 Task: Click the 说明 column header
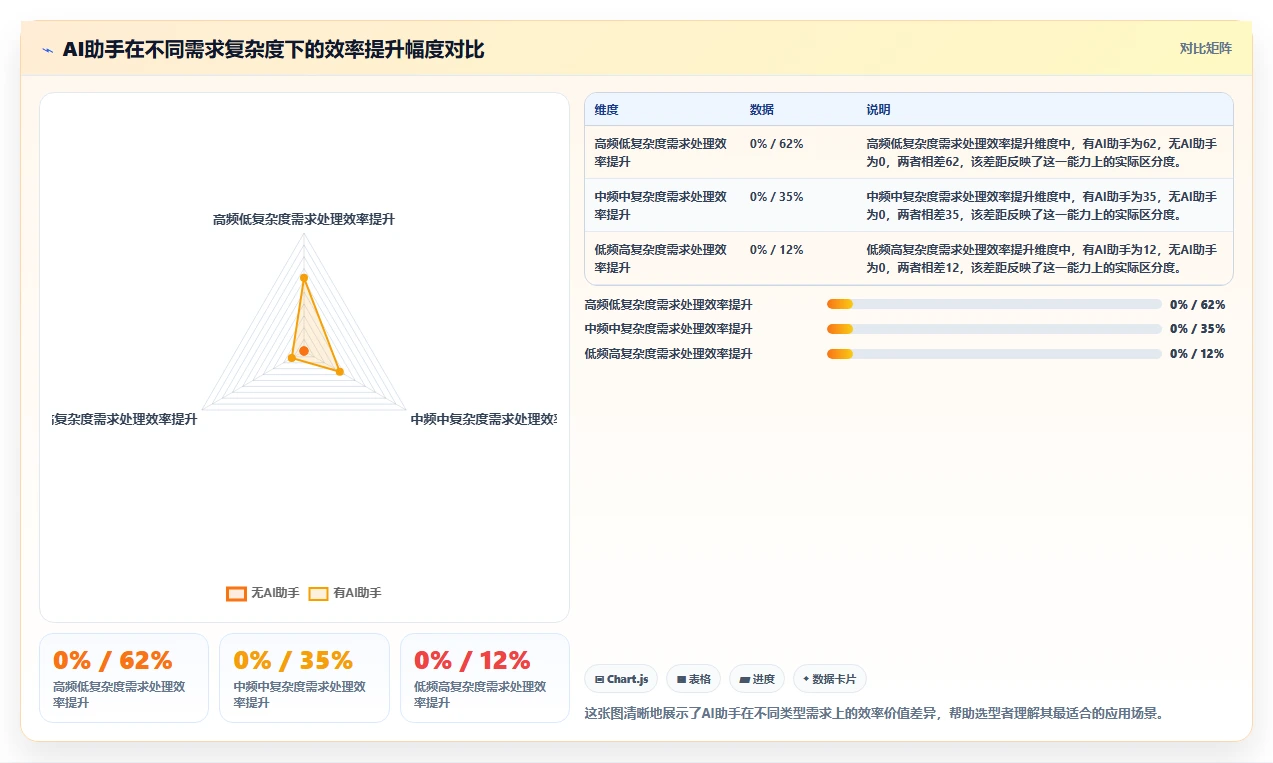(x=878, y=110)
